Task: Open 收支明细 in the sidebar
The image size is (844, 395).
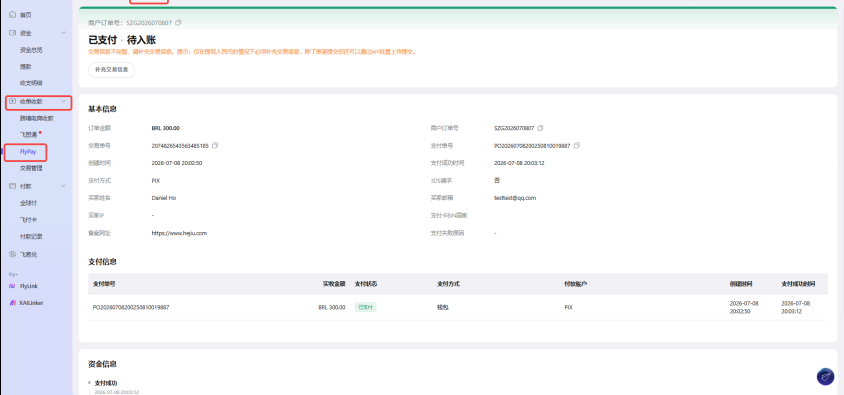Action: (x=31, y=83)
